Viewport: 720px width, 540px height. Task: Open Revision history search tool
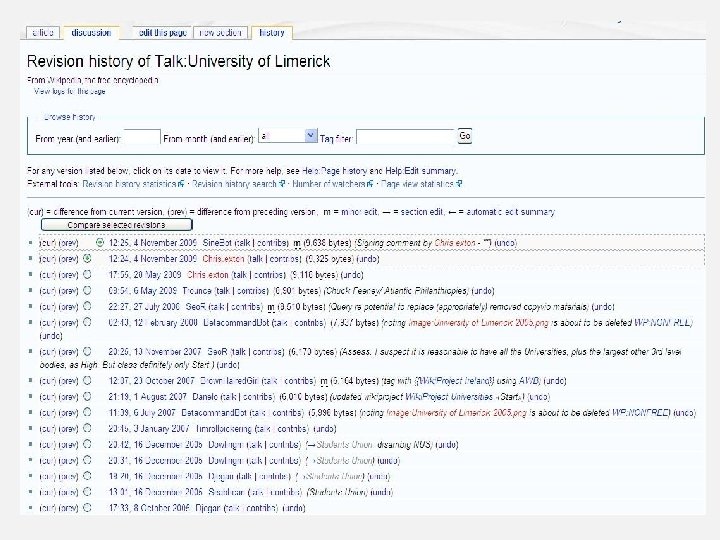pos(239,184)
